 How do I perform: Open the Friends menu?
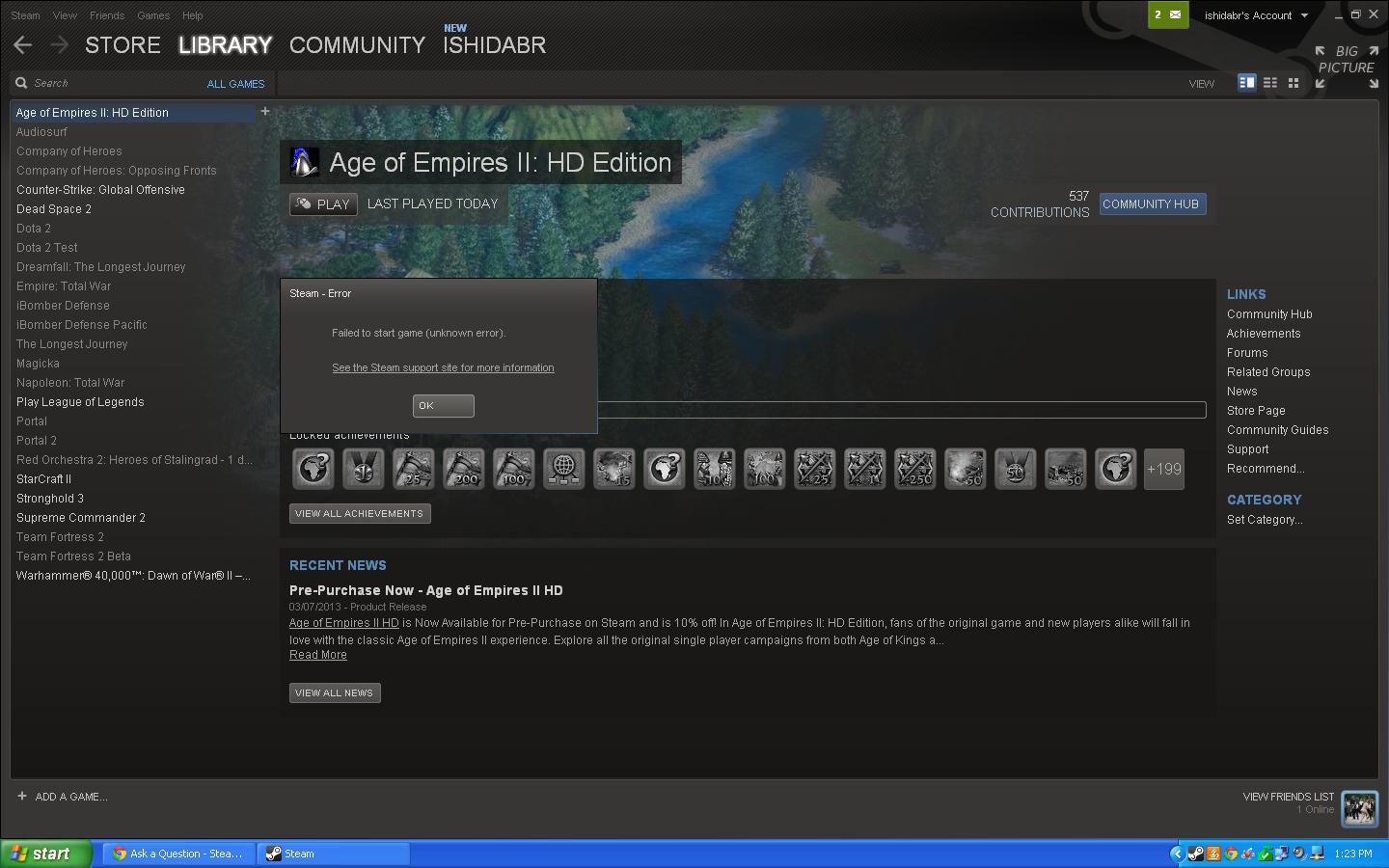point(107,15)
